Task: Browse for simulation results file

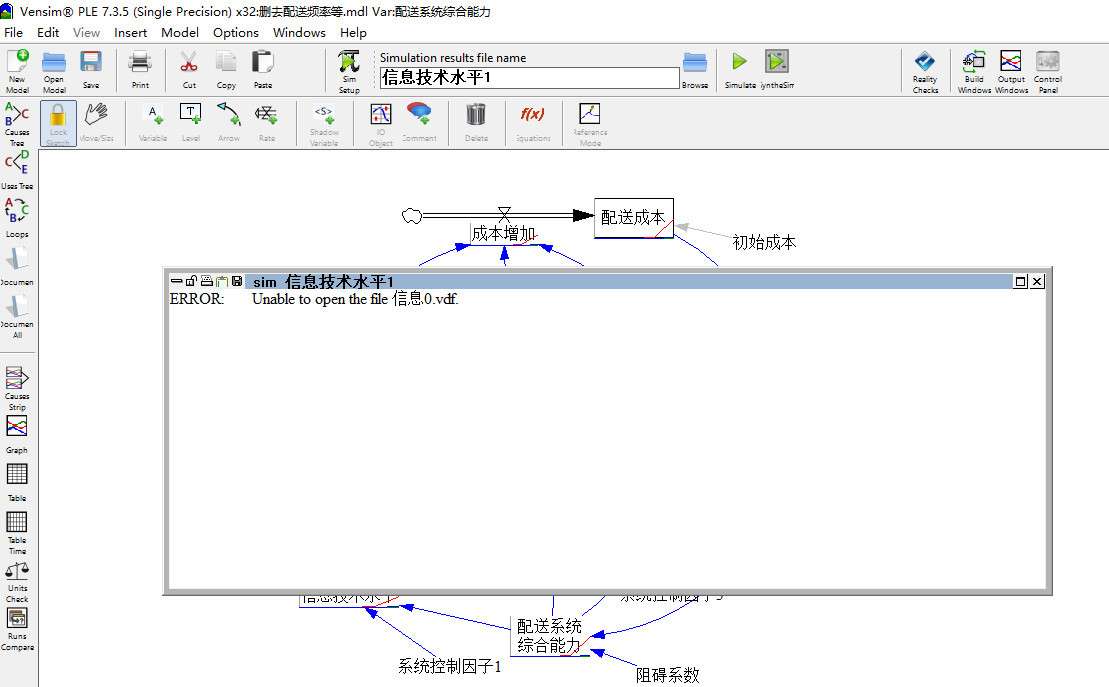Action: (695, 69)
